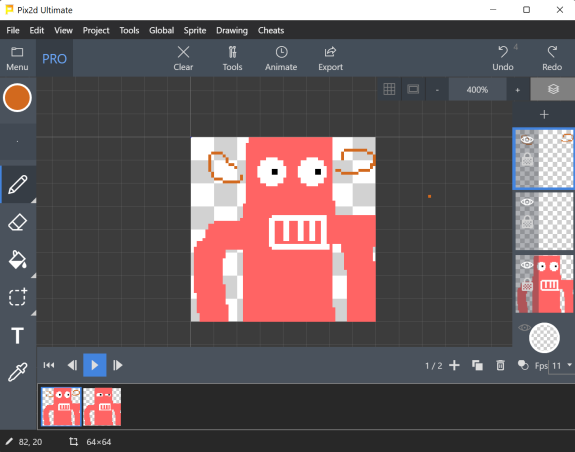Select the Paint Bucket fill tool
575x452 pixels.
point(18,260)
